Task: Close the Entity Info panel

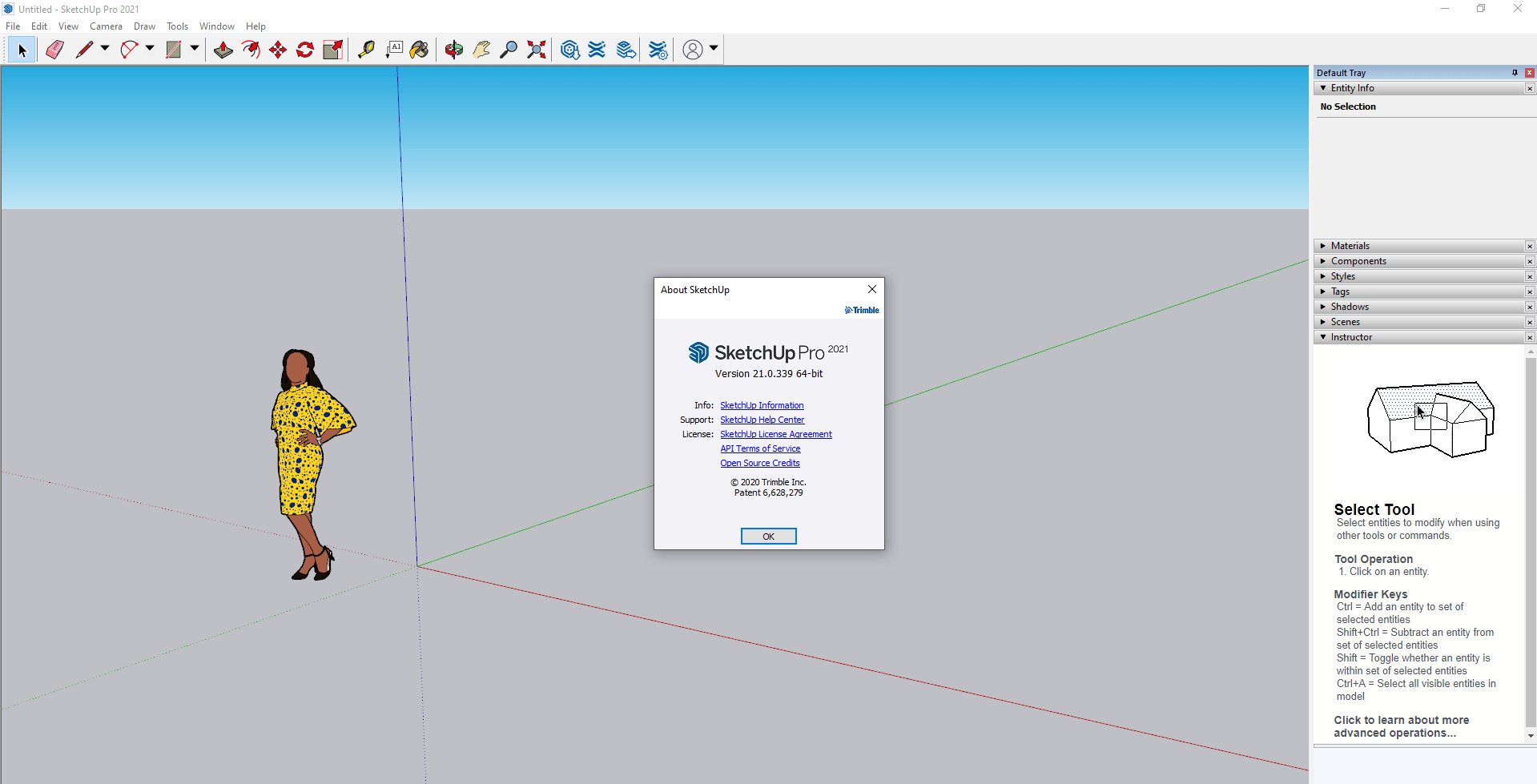Action: [x=1530, y=88]
